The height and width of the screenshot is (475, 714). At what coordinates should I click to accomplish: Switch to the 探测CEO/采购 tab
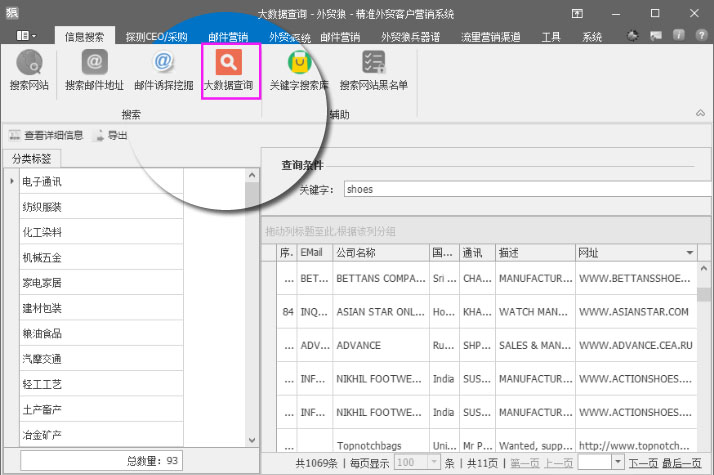156,36
